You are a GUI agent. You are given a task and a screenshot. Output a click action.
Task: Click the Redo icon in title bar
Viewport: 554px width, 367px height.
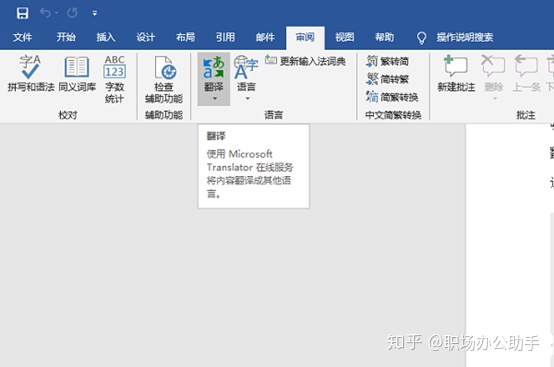[72, 13]
